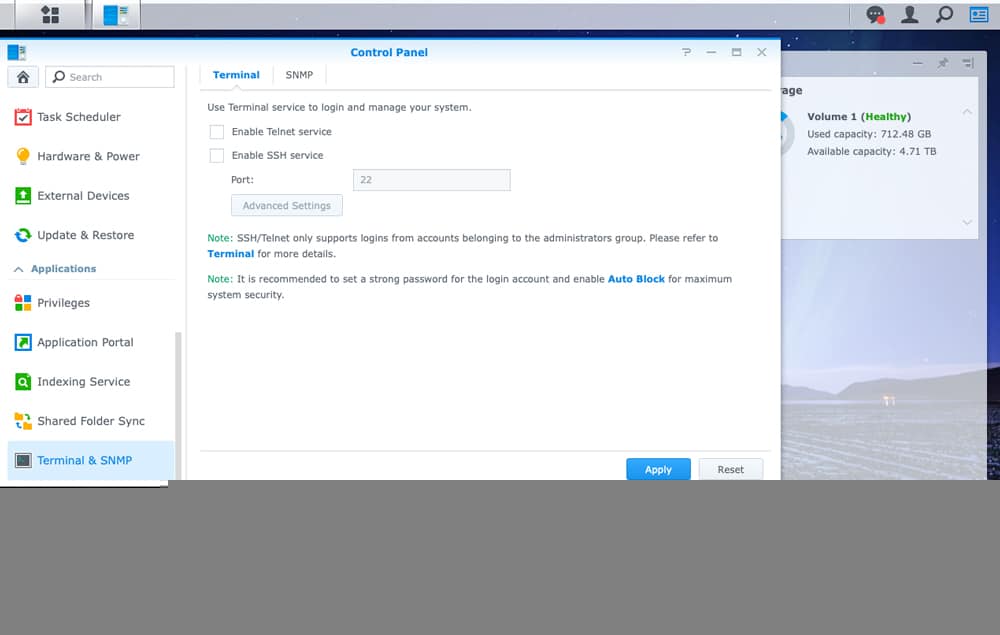
Task: Select Hardware & Power in sidebar
Action: pyautogui.click(x=88, y=156)
